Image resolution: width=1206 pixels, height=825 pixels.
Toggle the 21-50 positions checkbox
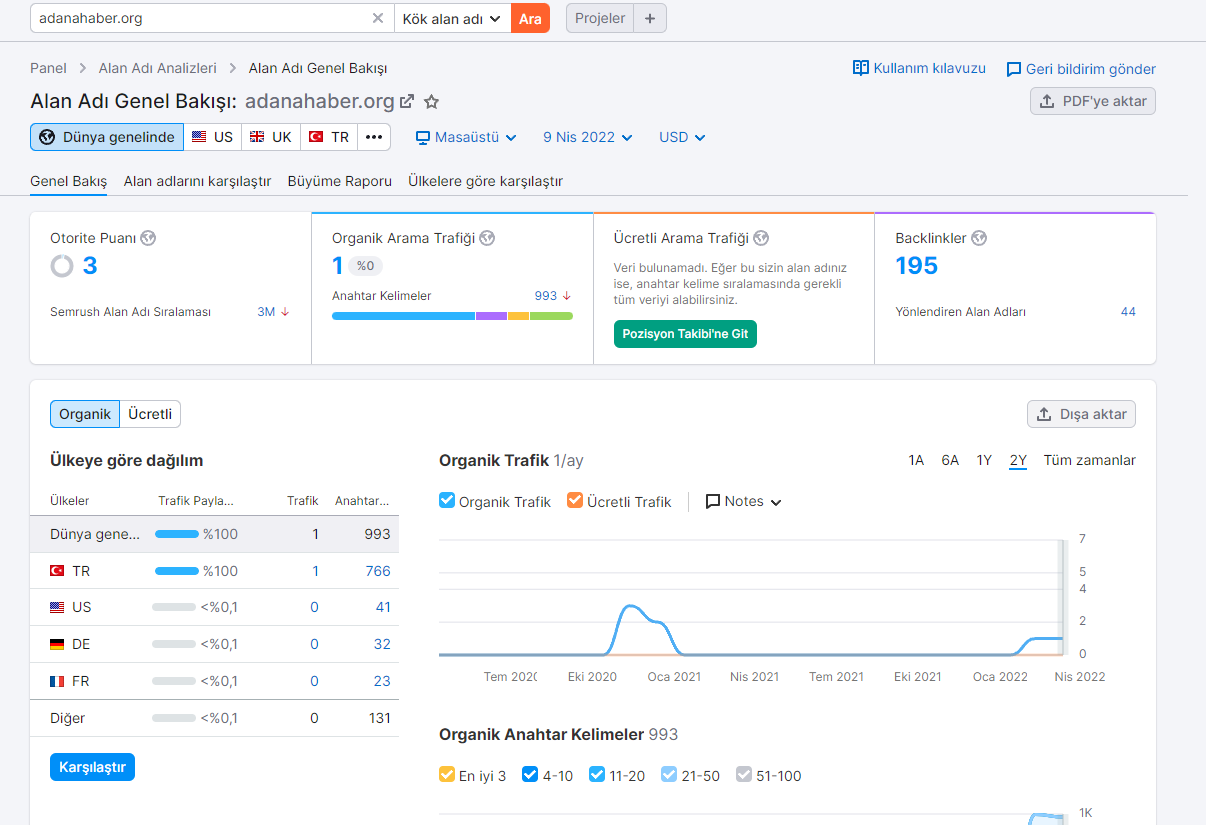(x=669, y=774)
